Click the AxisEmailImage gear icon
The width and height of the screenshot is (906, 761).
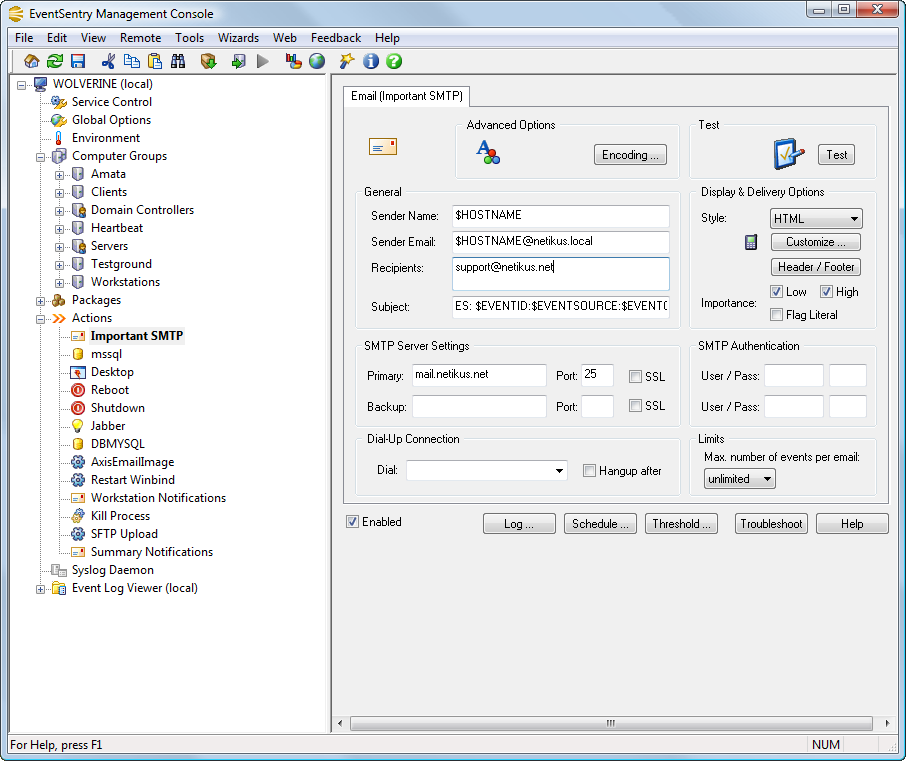tap(78, 462)
